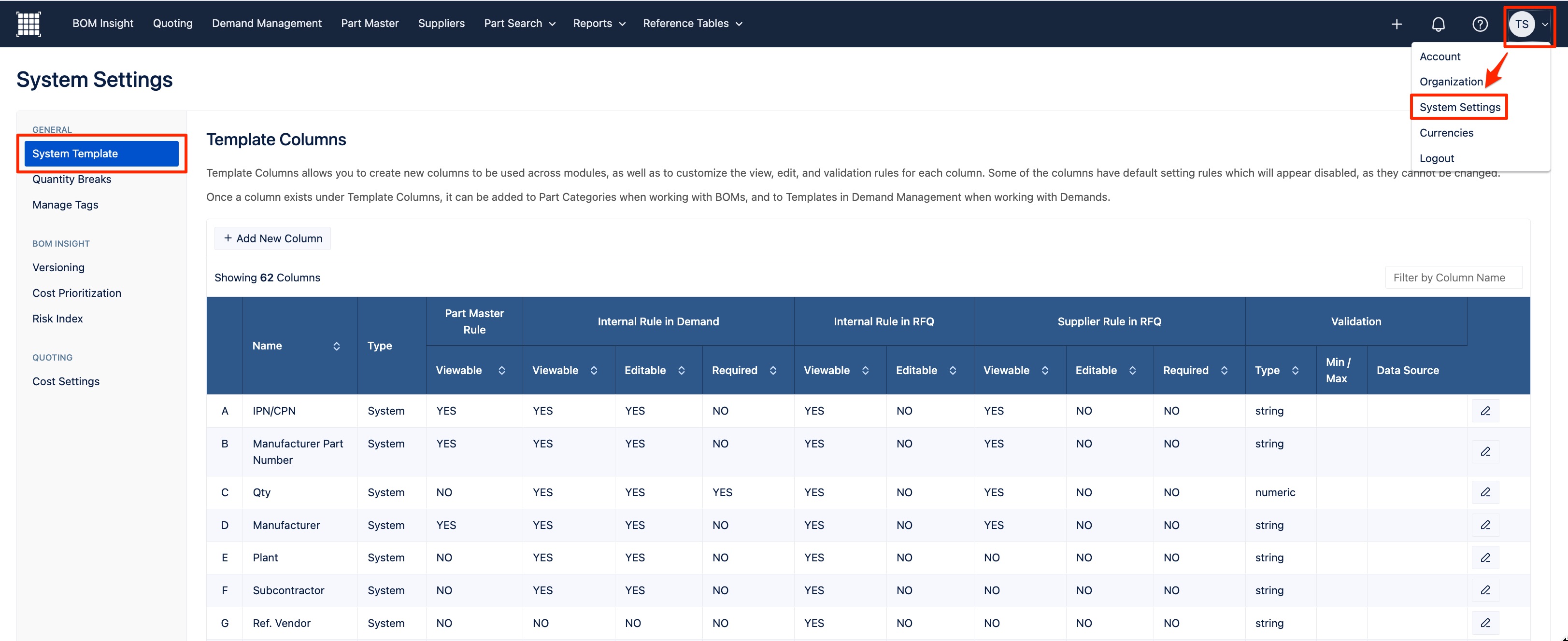This screenshot has width=1568, height=641.
Task: Open Currencies from user menu
Action: pyautogui.click(x=1446, y=133)
